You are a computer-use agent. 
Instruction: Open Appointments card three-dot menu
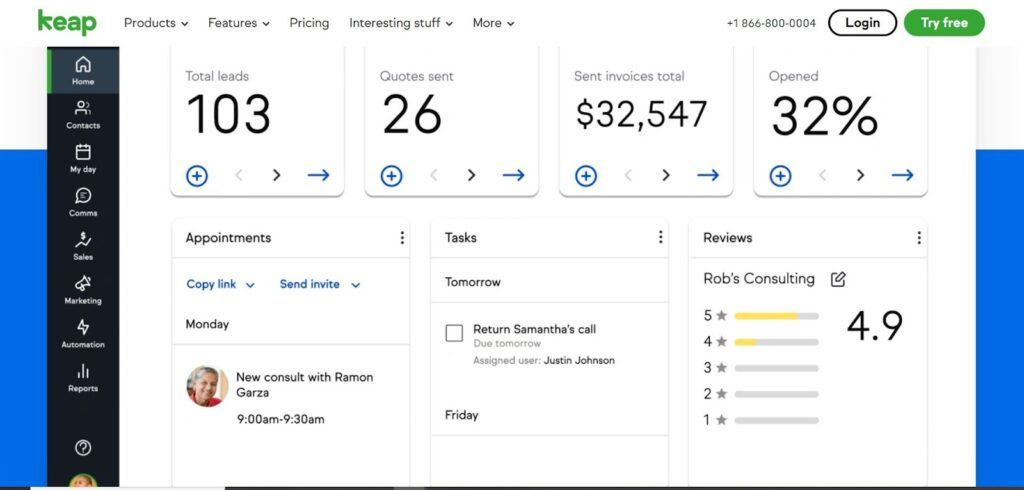[x=402, y=238]
